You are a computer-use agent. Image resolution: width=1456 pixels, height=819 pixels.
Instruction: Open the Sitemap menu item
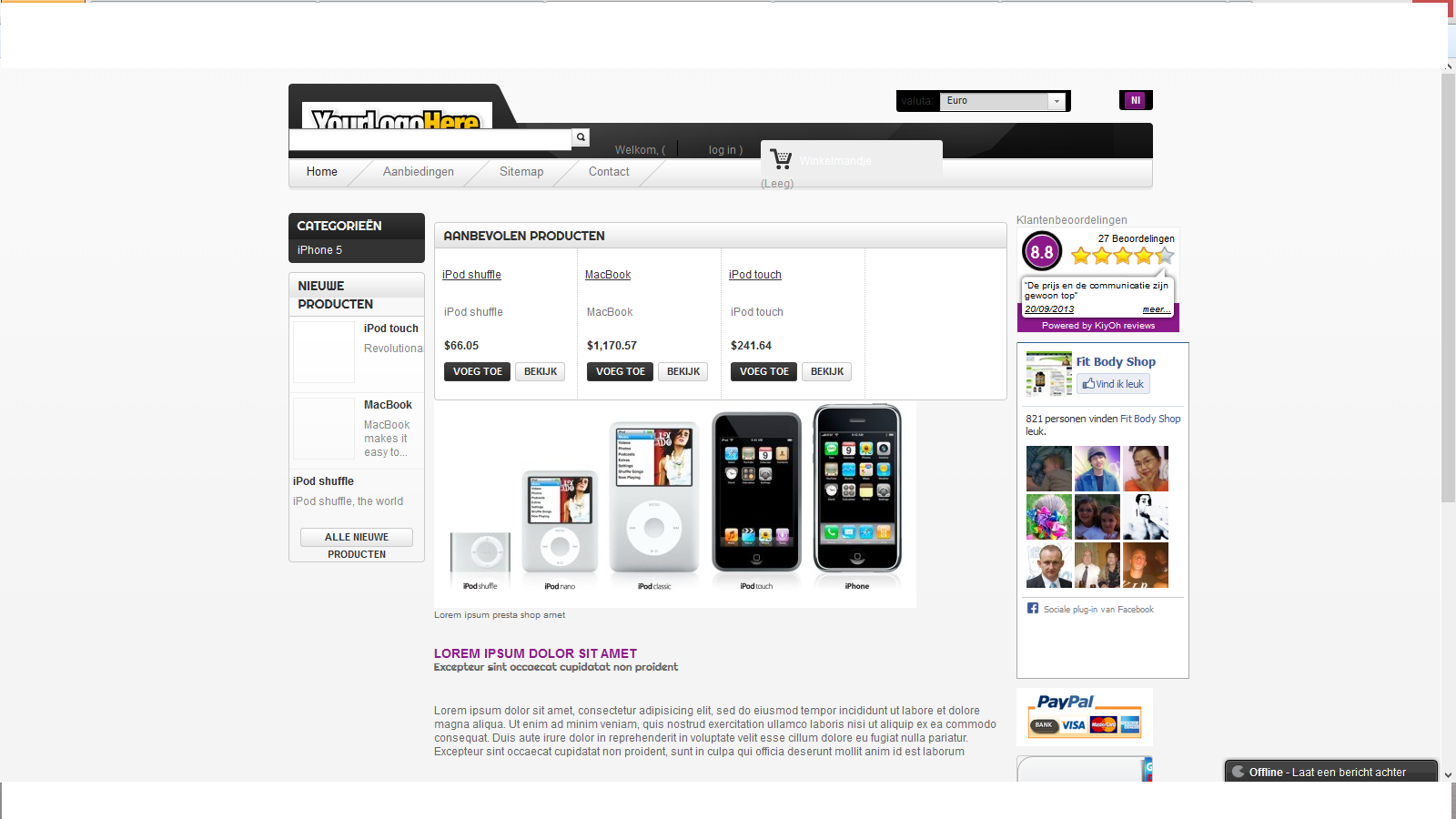pos(521,172)
